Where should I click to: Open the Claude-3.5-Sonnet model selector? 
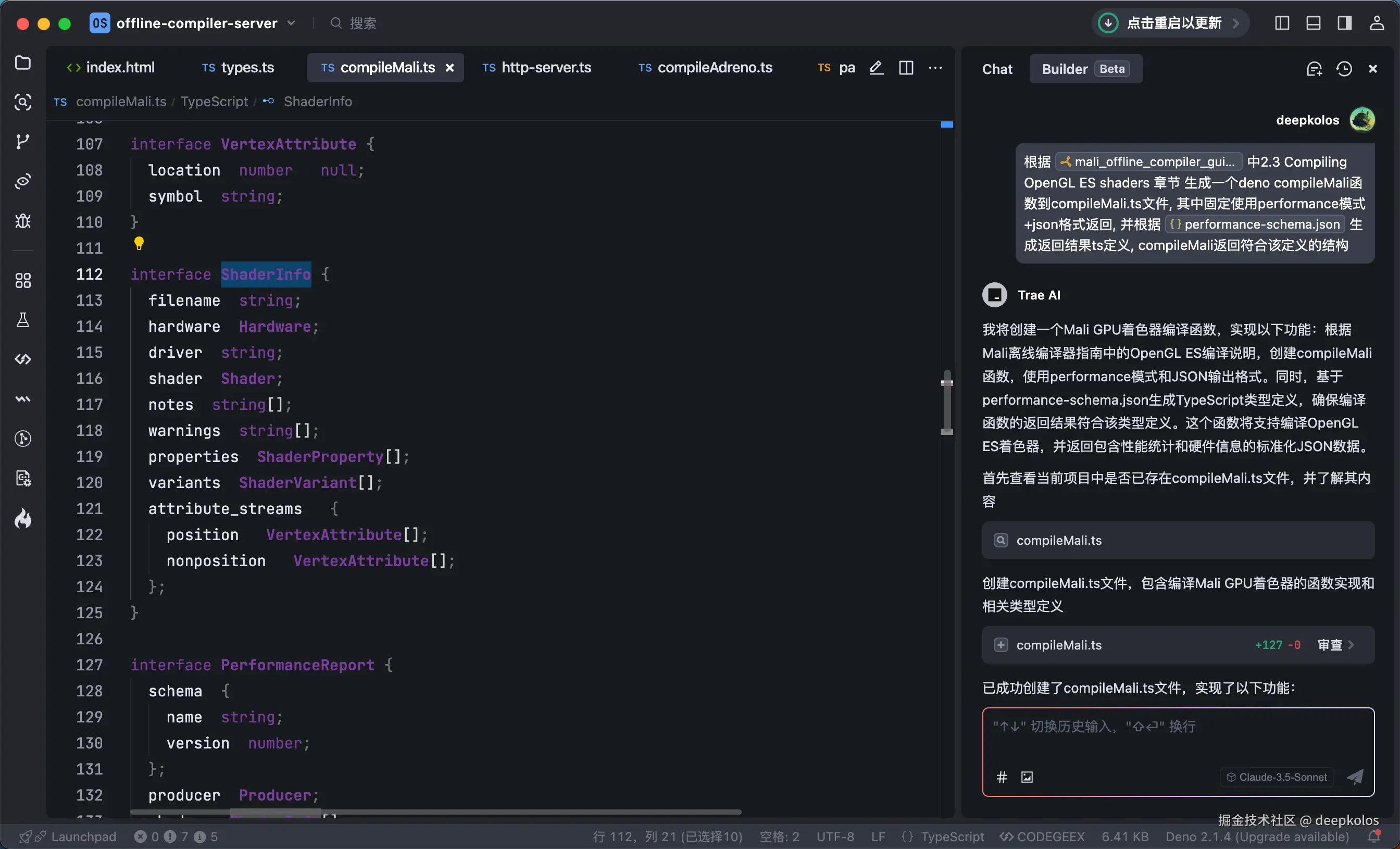click(1277, 777)
